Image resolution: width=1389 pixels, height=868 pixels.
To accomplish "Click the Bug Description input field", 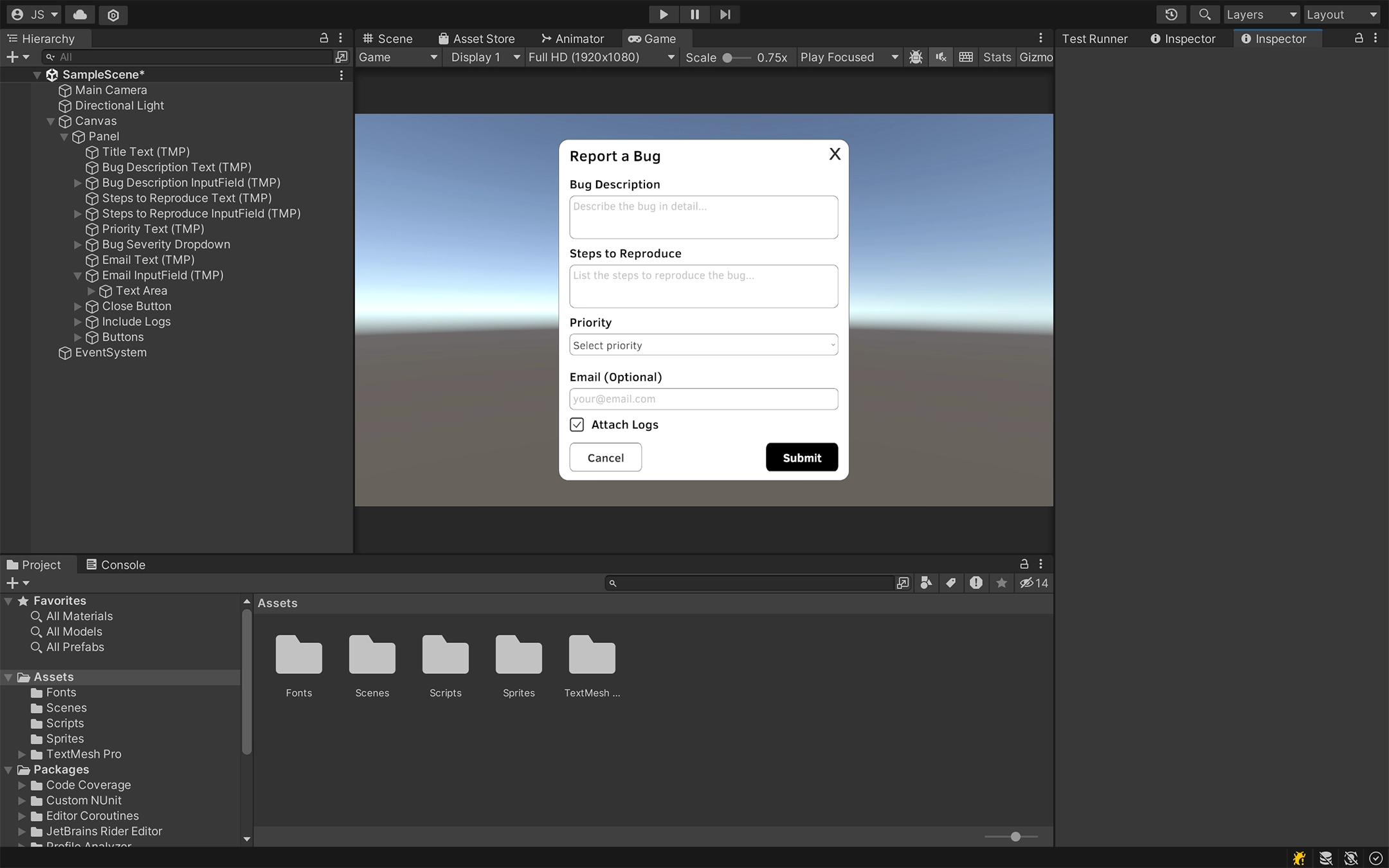I will pyautogui.click(x=703, y=217).
